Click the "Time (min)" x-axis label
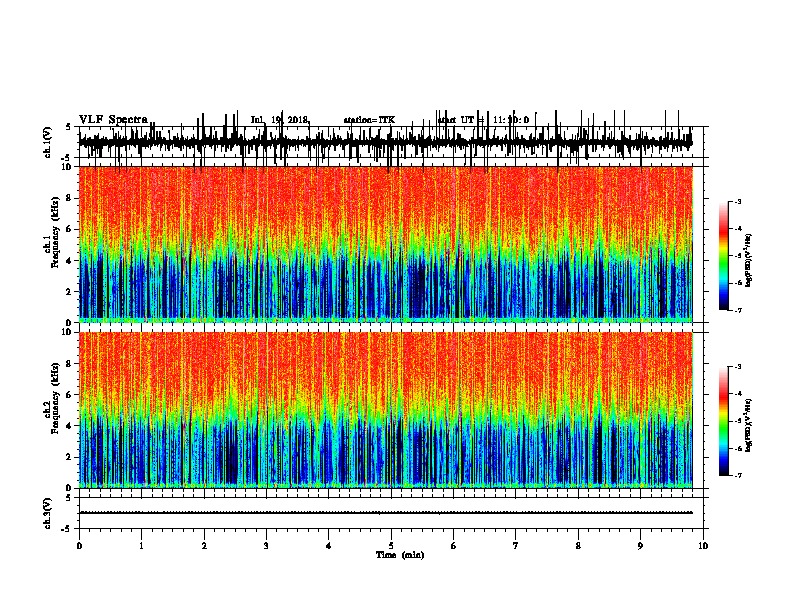Viewport: 792px width, 612px height. 400,555
